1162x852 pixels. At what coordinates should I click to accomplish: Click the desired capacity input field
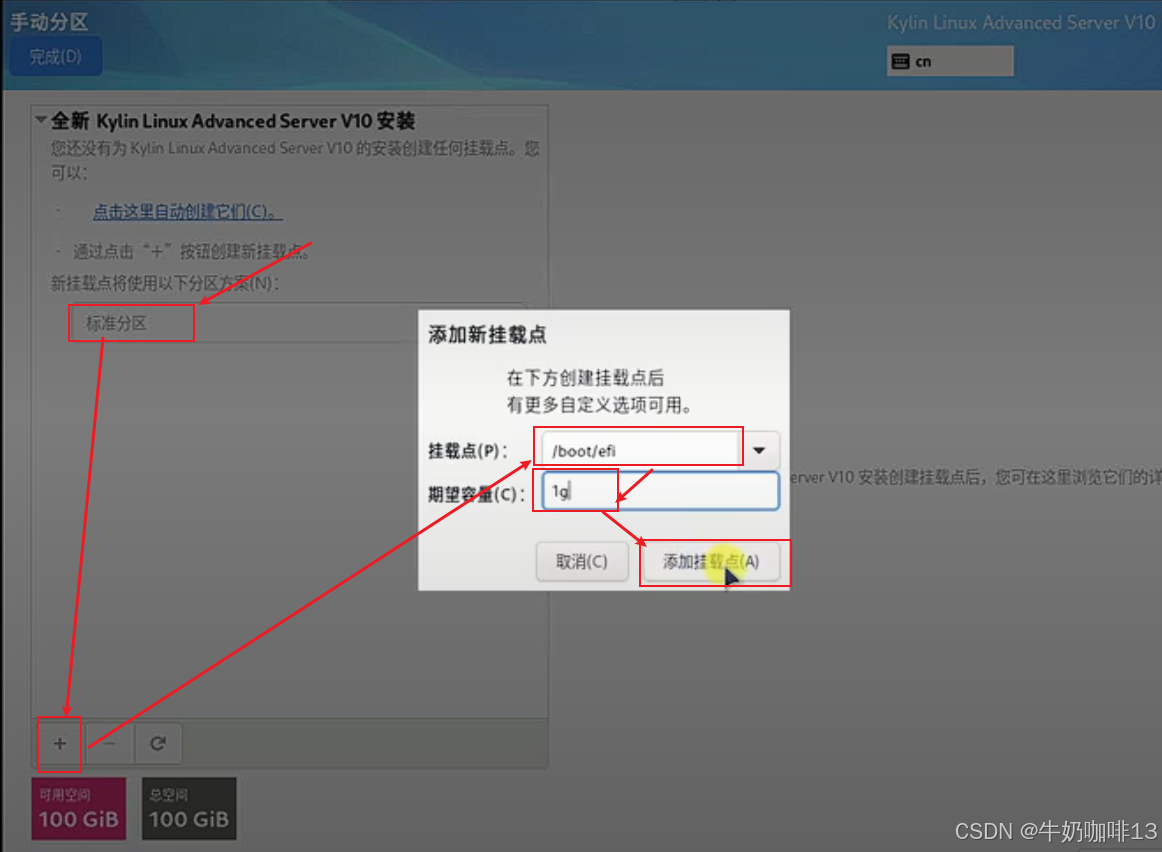[x=660, y=490]
